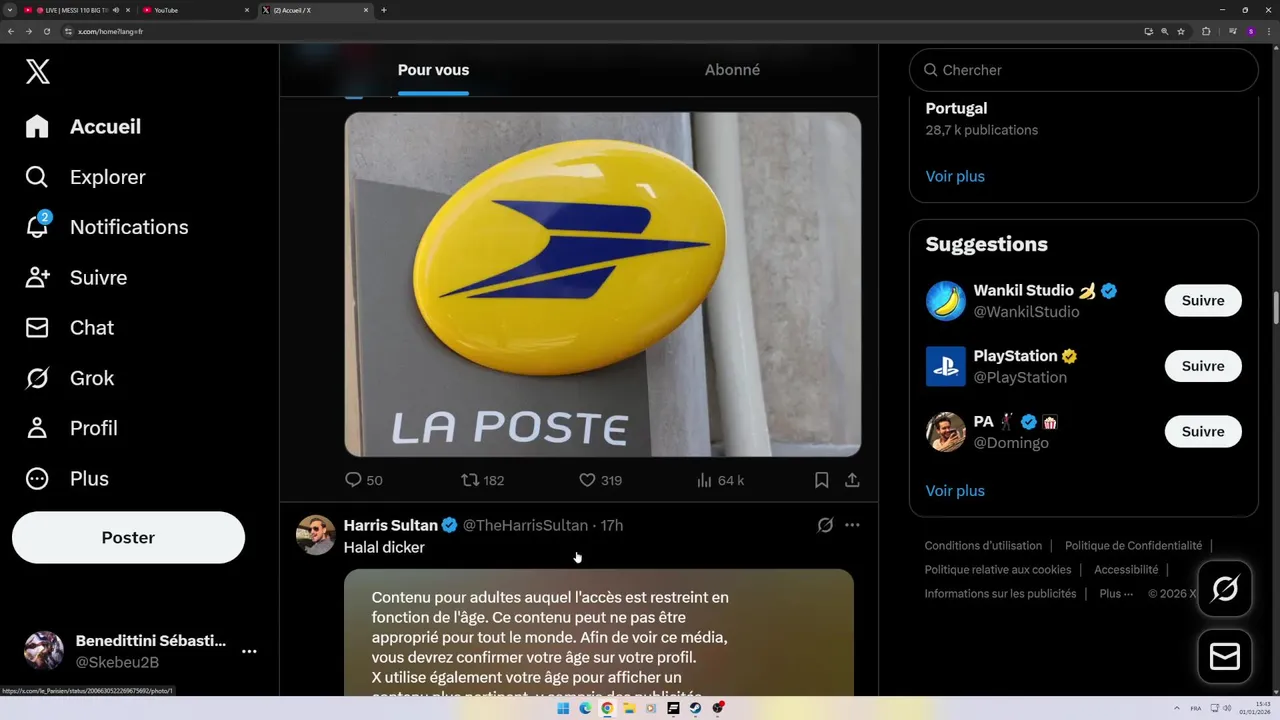This screenshot has width=1280, height=720.
Task: Open the Explorer page
Action: click(86, 177)
